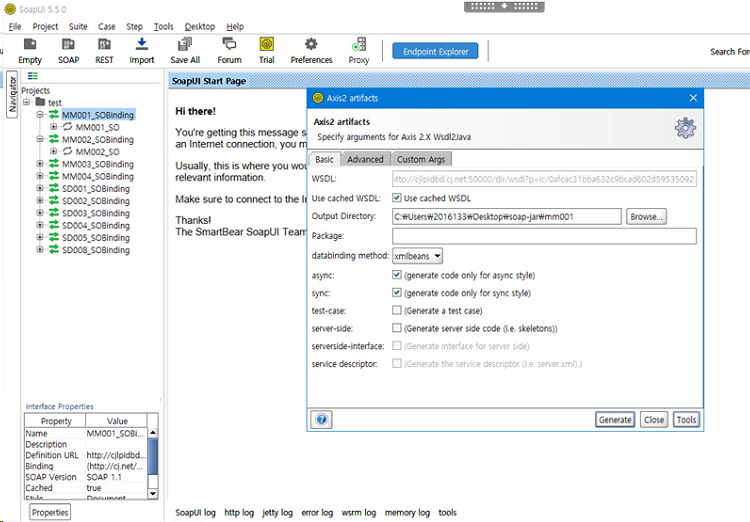
Task: Open the http log tab
Action: coord(239,512)
